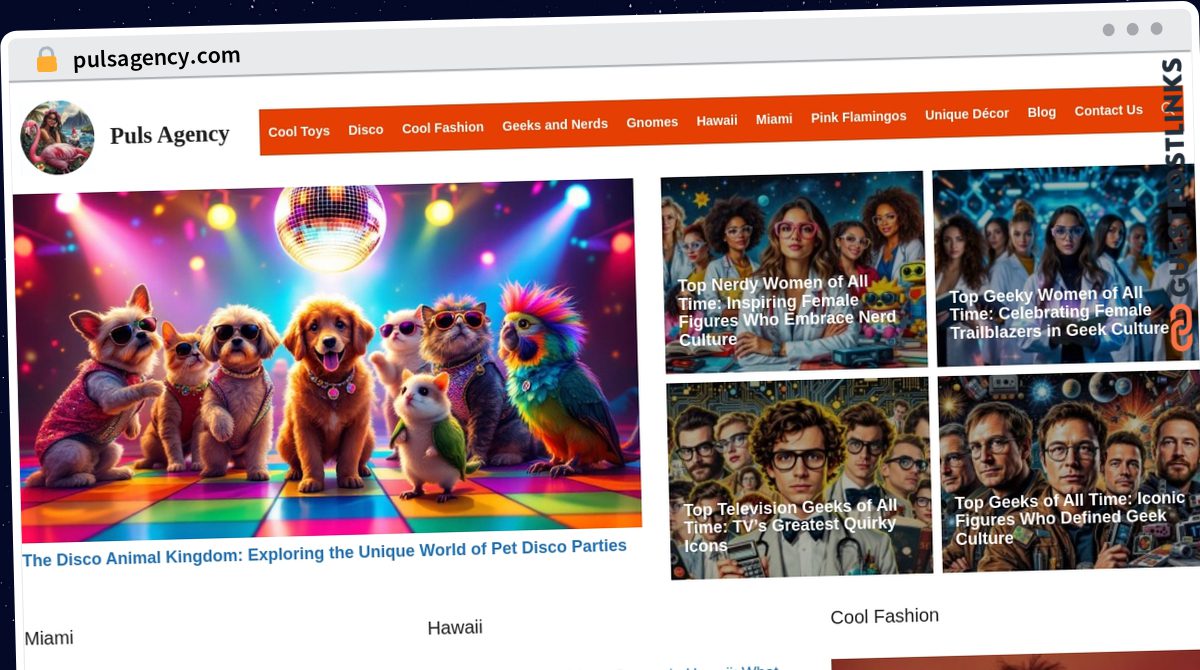Screen dimensions: 1200x670
Task: Go to the Disco category
Action: pos(365,130)
